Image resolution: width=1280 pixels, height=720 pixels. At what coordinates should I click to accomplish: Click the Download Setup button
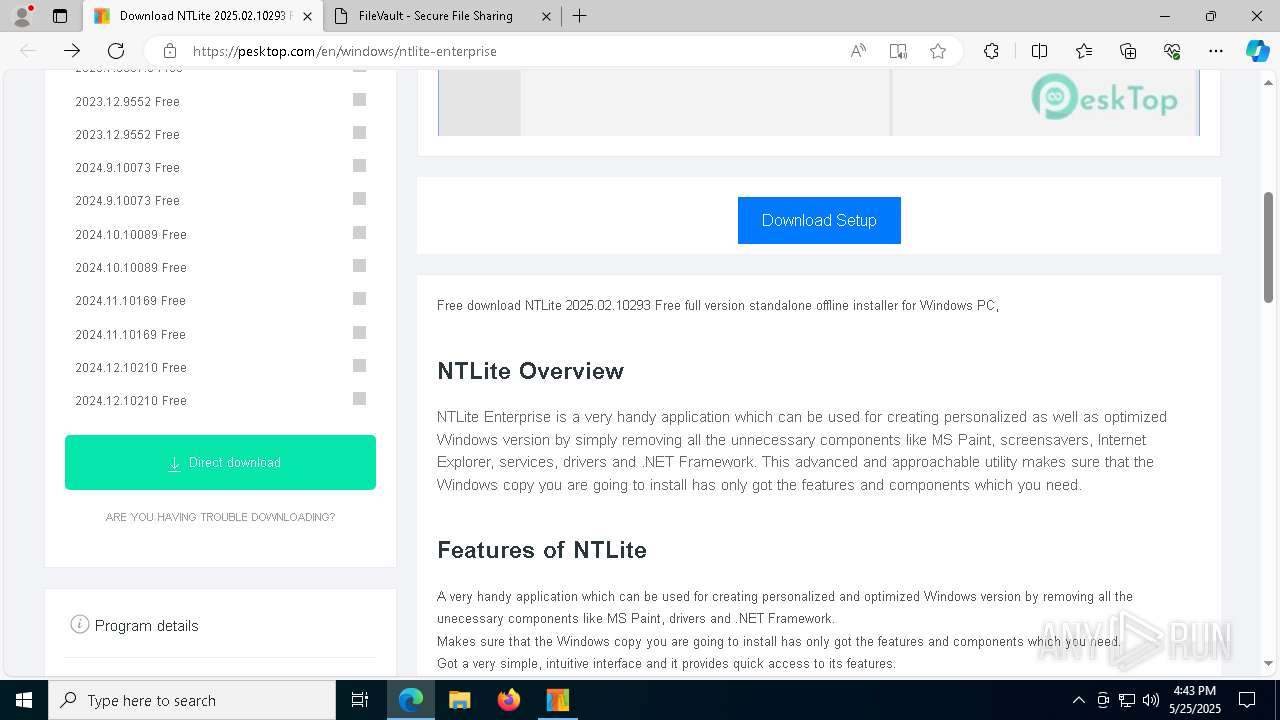(x=819, y=220)
